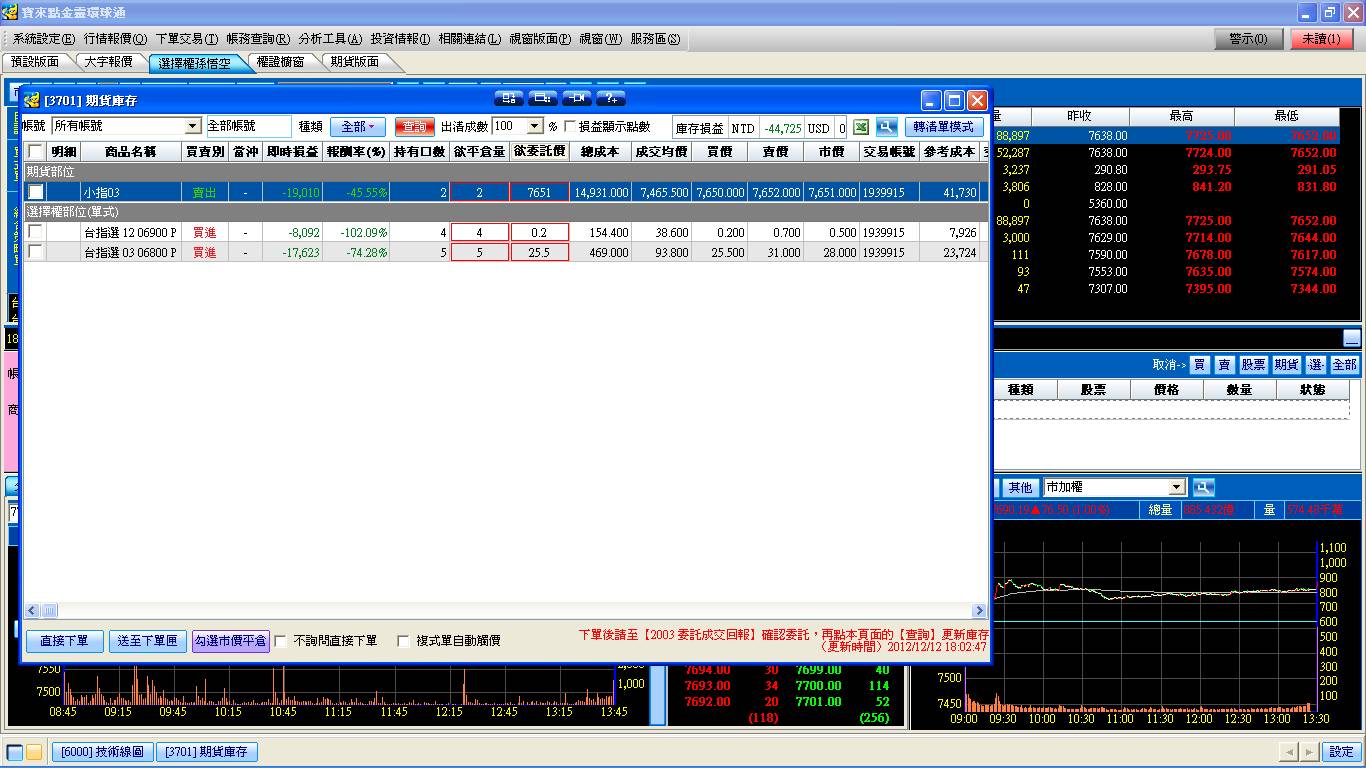Click the magnifier search icon beside USD field
The height and width of the screenshot is (768, 1366).
[x=886, y=127]
